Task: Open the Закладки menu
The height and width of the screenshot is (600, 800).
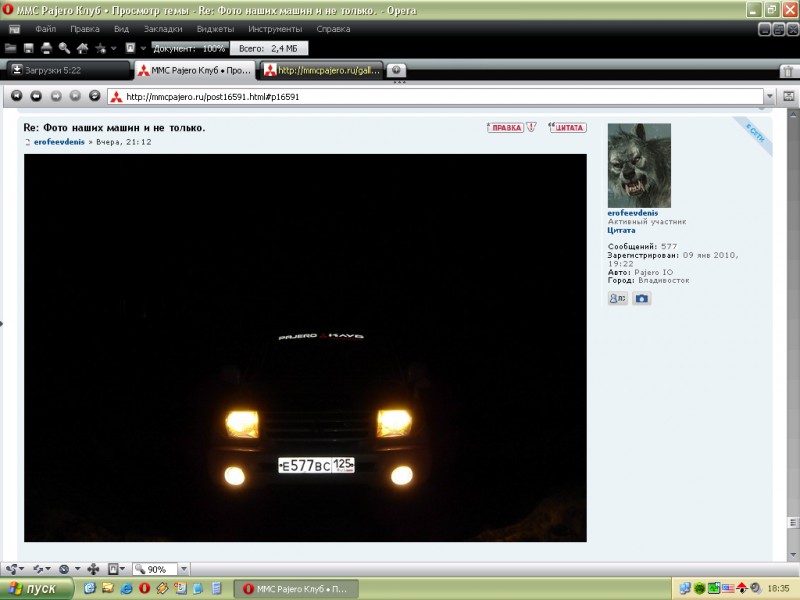Action: [163, 29]
